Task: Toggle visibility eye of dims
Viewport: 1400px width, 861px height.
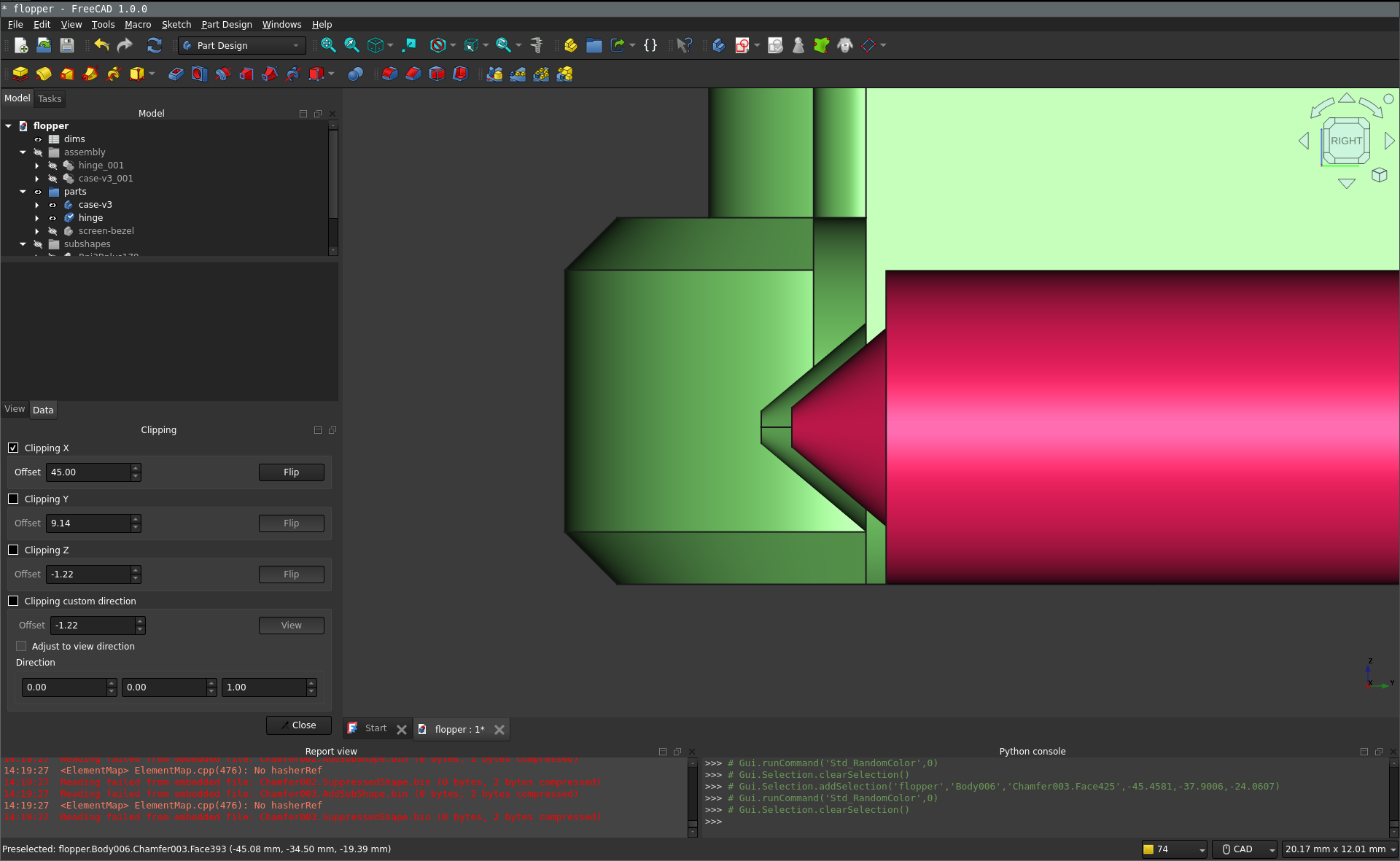Action: [x=38, y=139]
